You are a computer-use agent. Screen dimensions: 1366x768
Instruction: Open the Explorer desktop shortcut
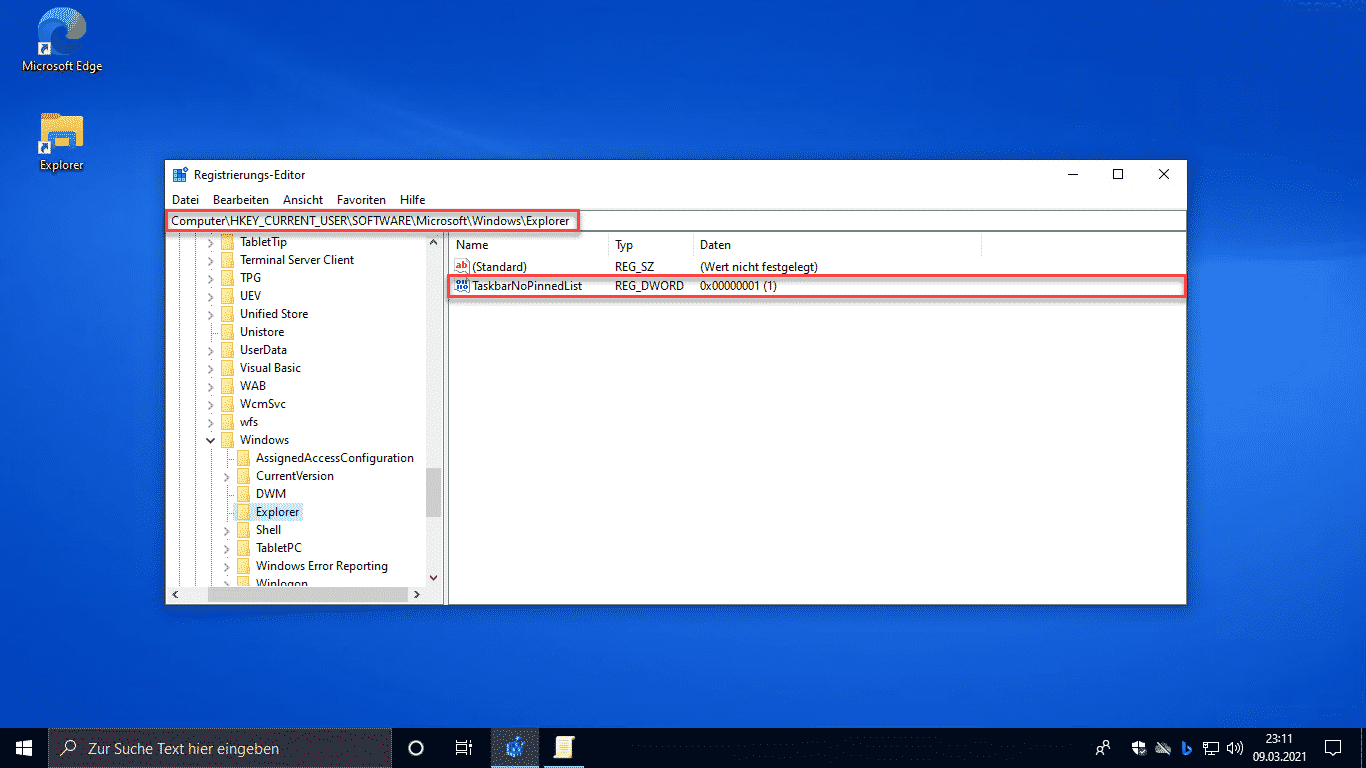(62, 141)
